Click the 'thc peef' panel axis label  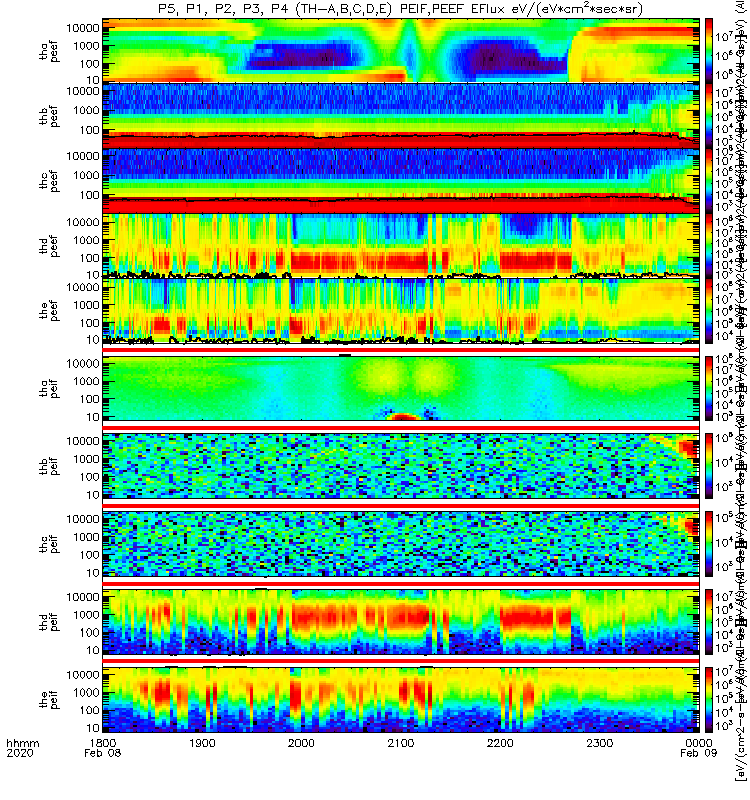(x=49, y=181)
